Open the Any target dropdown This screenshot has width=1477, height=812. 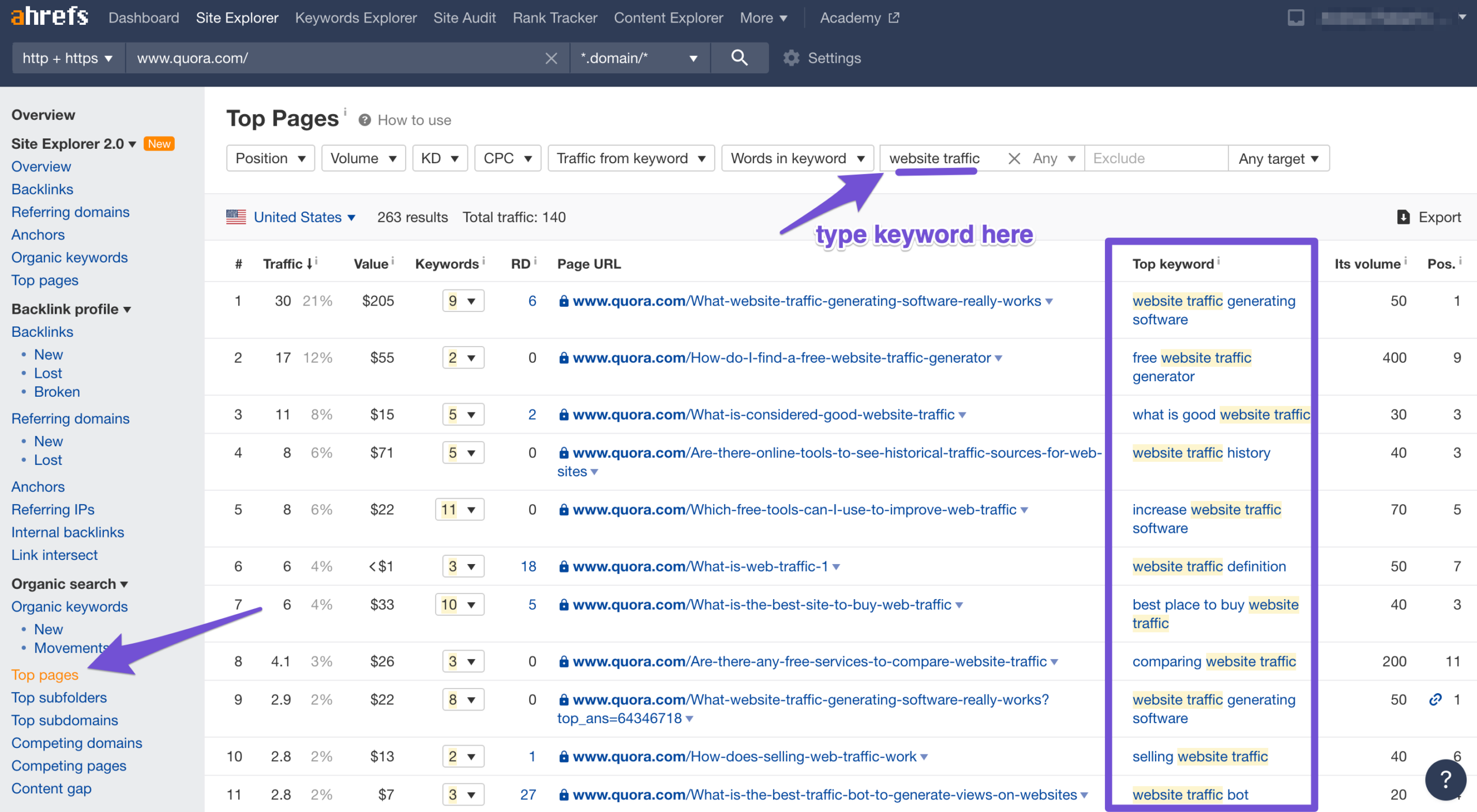(1279, 158)
